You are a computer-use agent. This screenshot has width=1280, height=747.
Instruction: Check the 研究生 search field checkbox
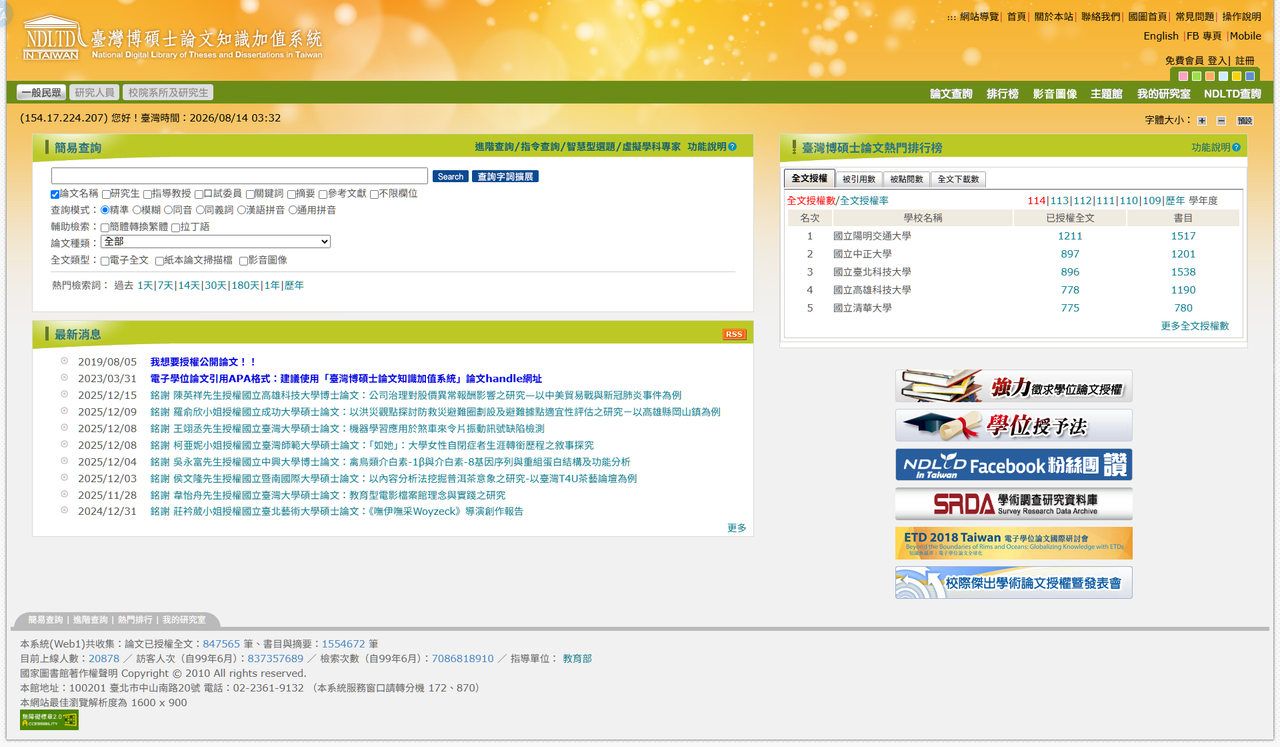coord(106,194)
